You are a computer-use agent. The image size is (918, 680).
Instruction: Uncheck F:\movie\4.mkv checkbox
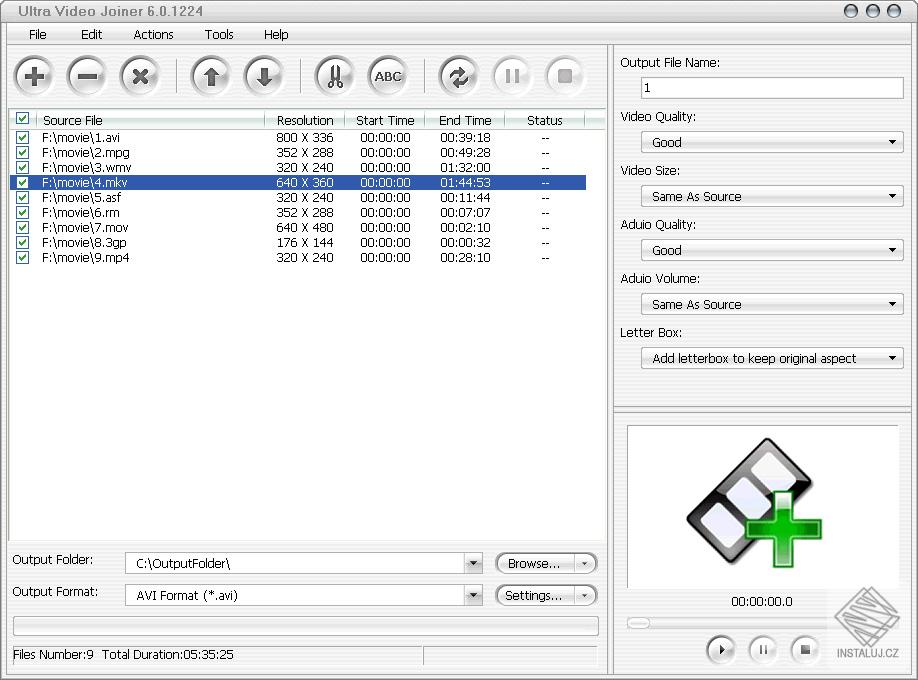(22, 182)
